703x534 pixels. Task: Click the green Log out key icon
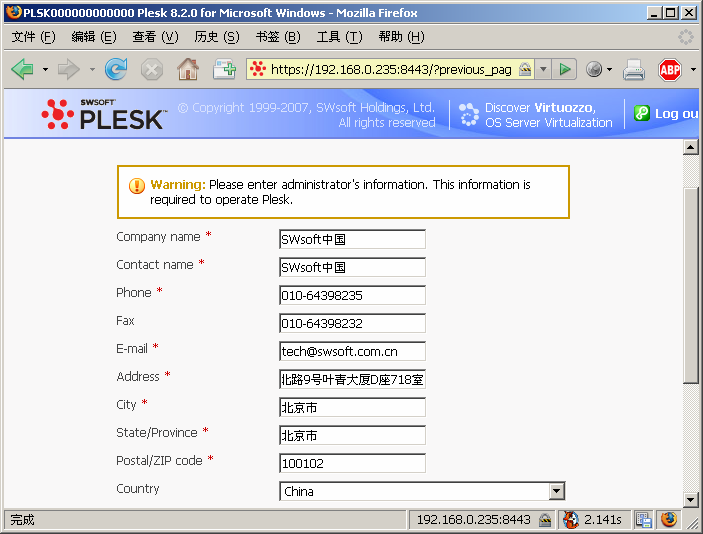(x=642, y=113)
